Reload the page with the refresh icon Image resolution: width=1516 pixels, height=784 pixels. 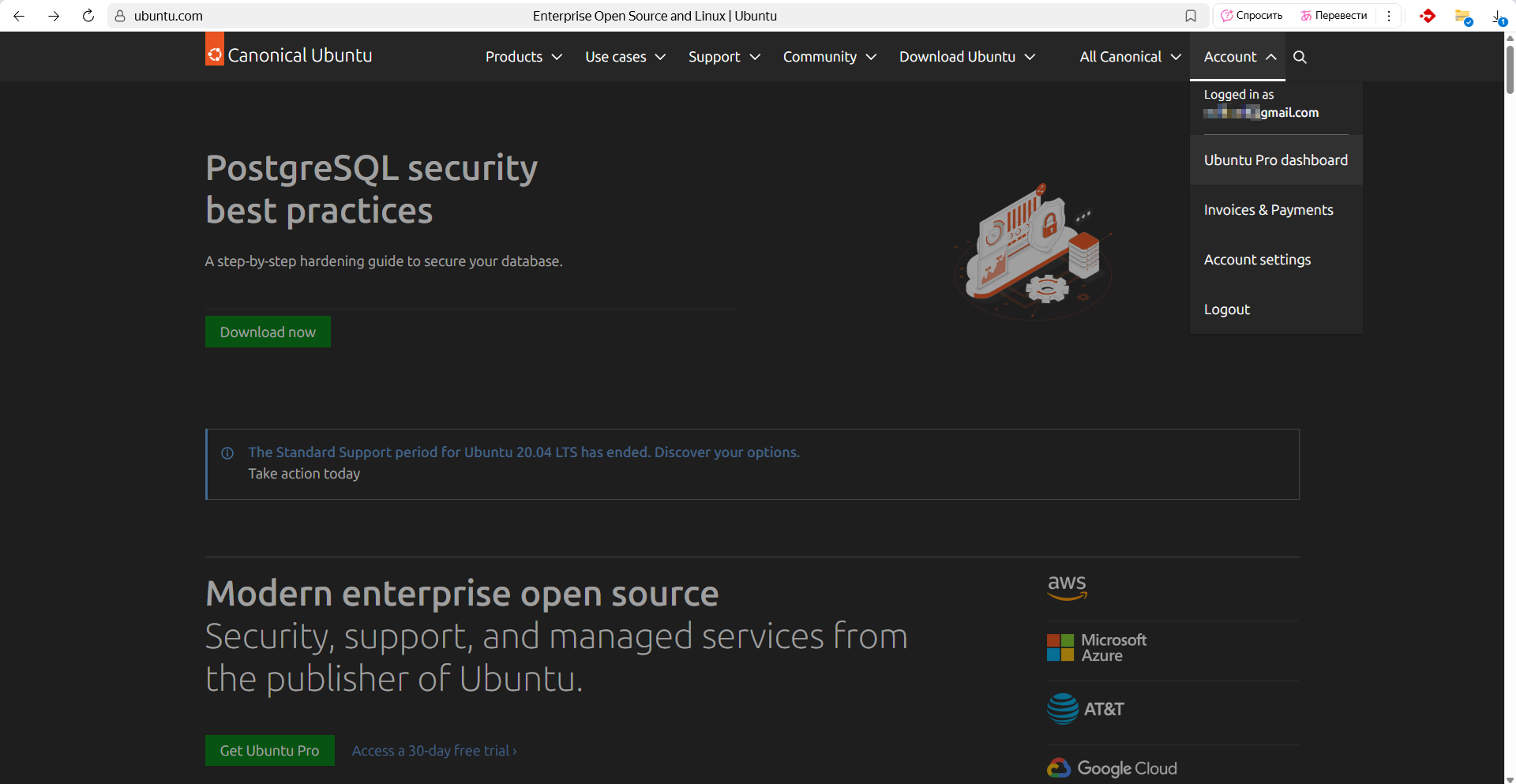pos(88,16)
